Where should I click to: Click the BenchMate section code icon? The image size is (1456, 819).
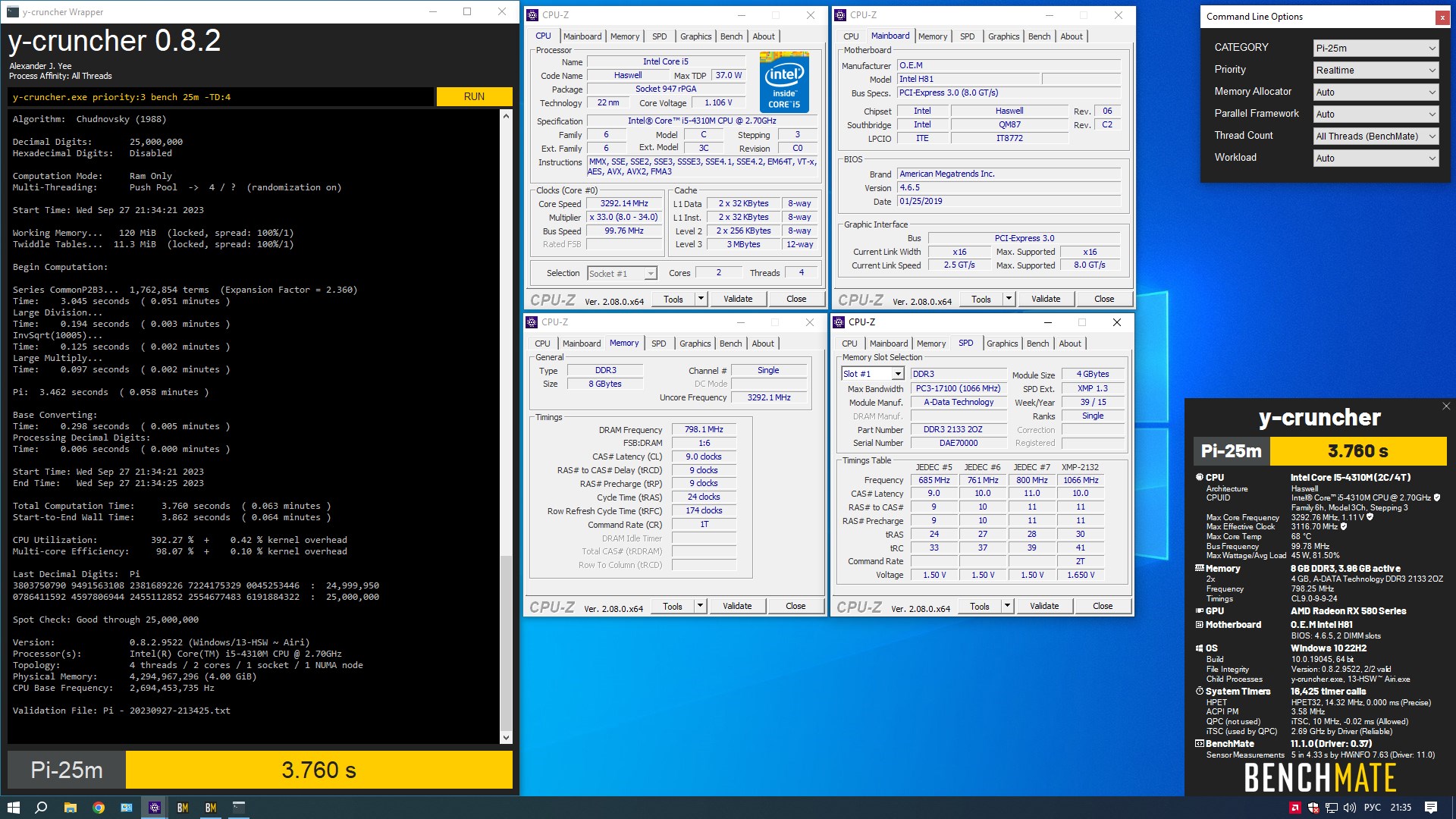point(1200,744)
